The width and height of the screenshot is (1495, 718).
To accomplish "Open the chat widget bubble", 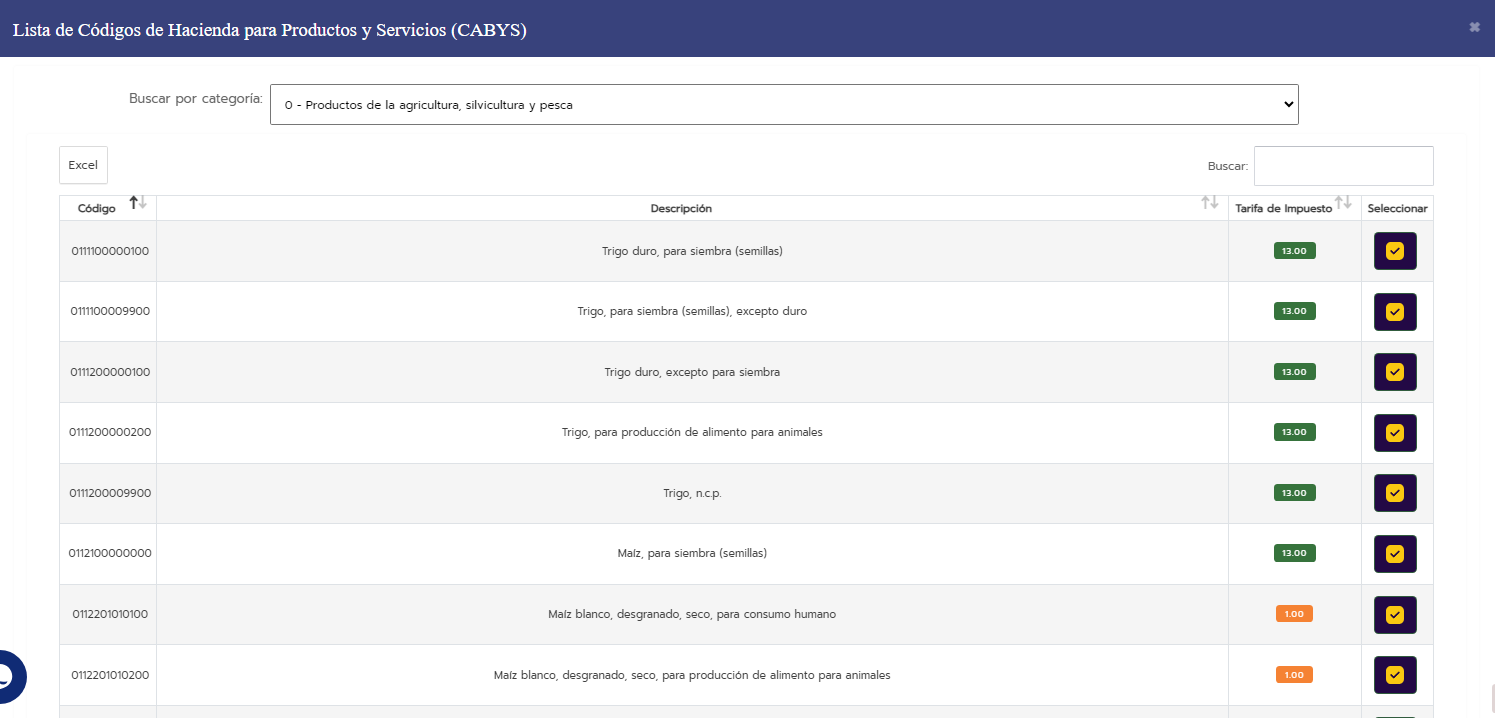I will click(8, 676).
